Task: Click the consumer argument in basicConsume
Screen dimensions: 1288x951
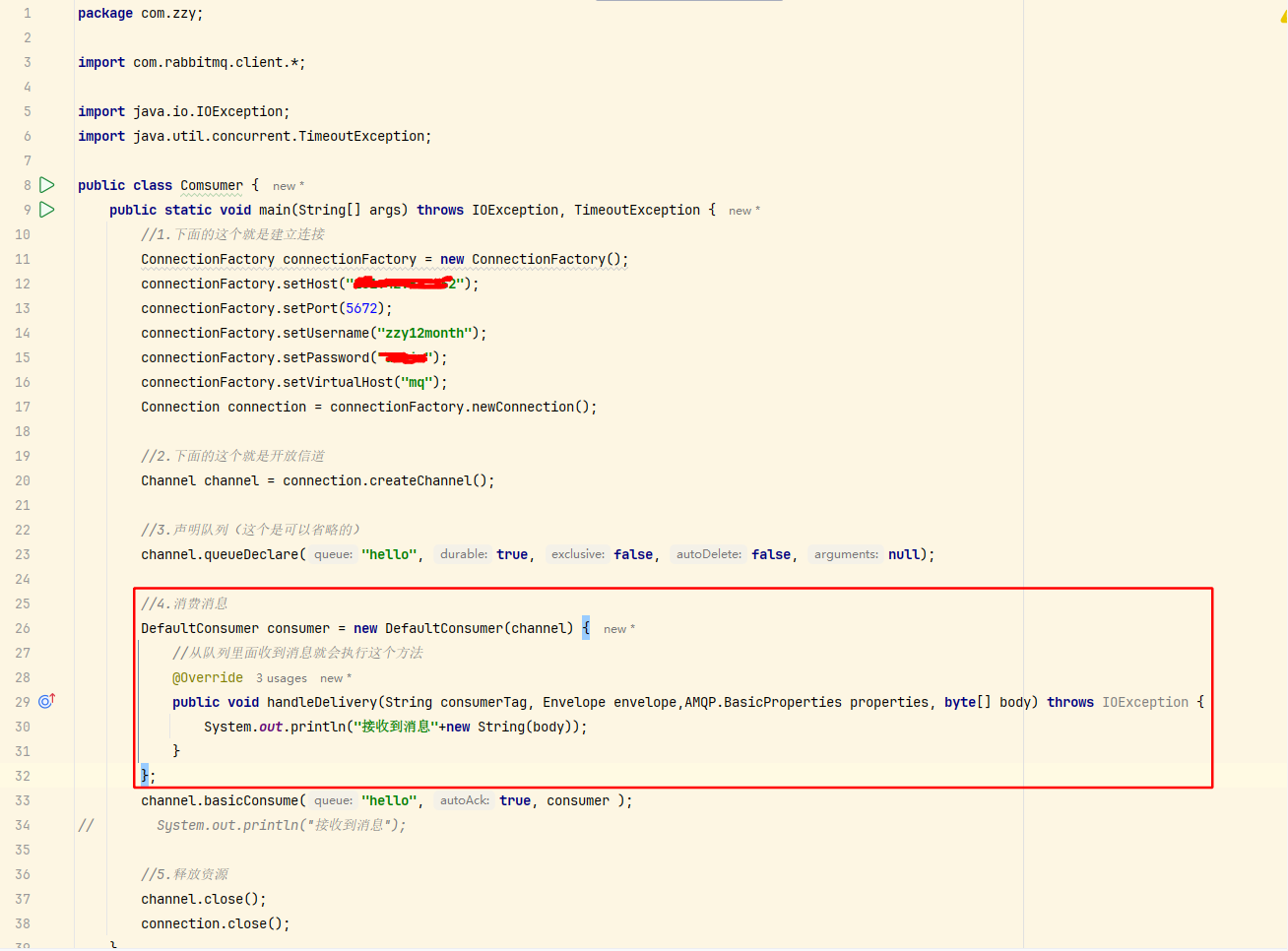Action: click(x=578, y=800)
